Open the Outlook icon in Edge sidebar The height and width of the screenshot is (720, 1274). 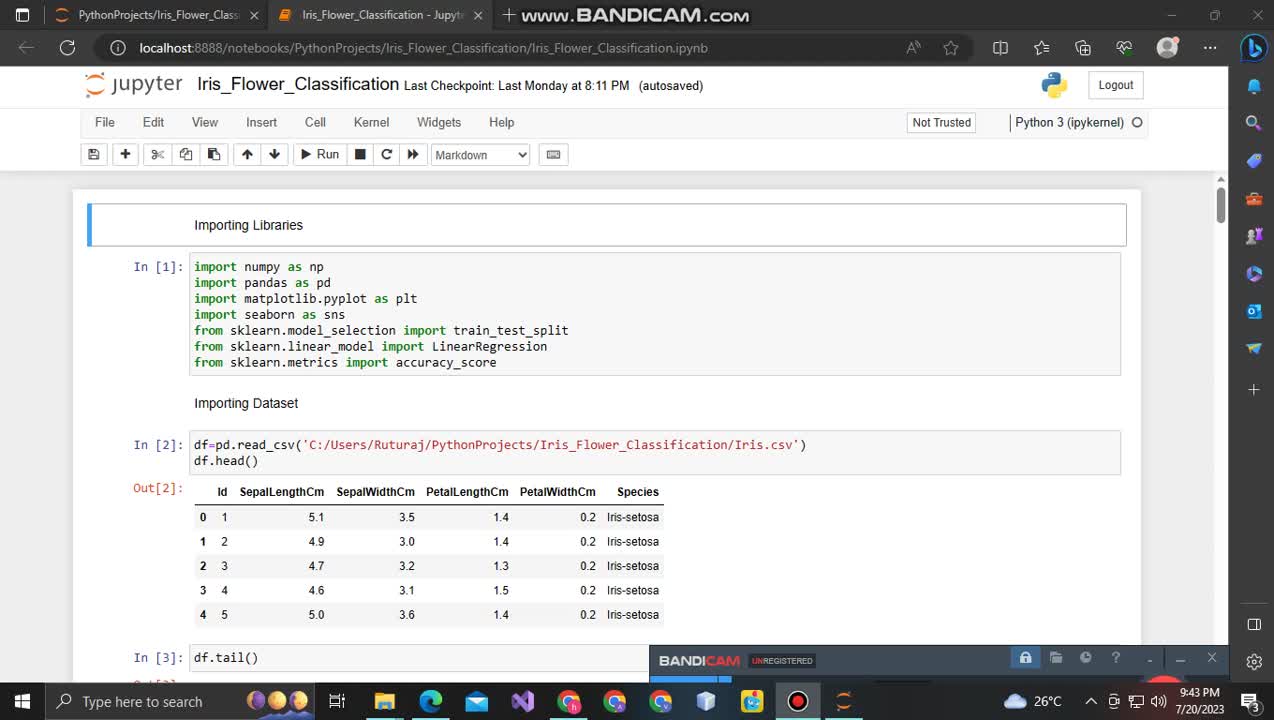tap(1254, 311)
